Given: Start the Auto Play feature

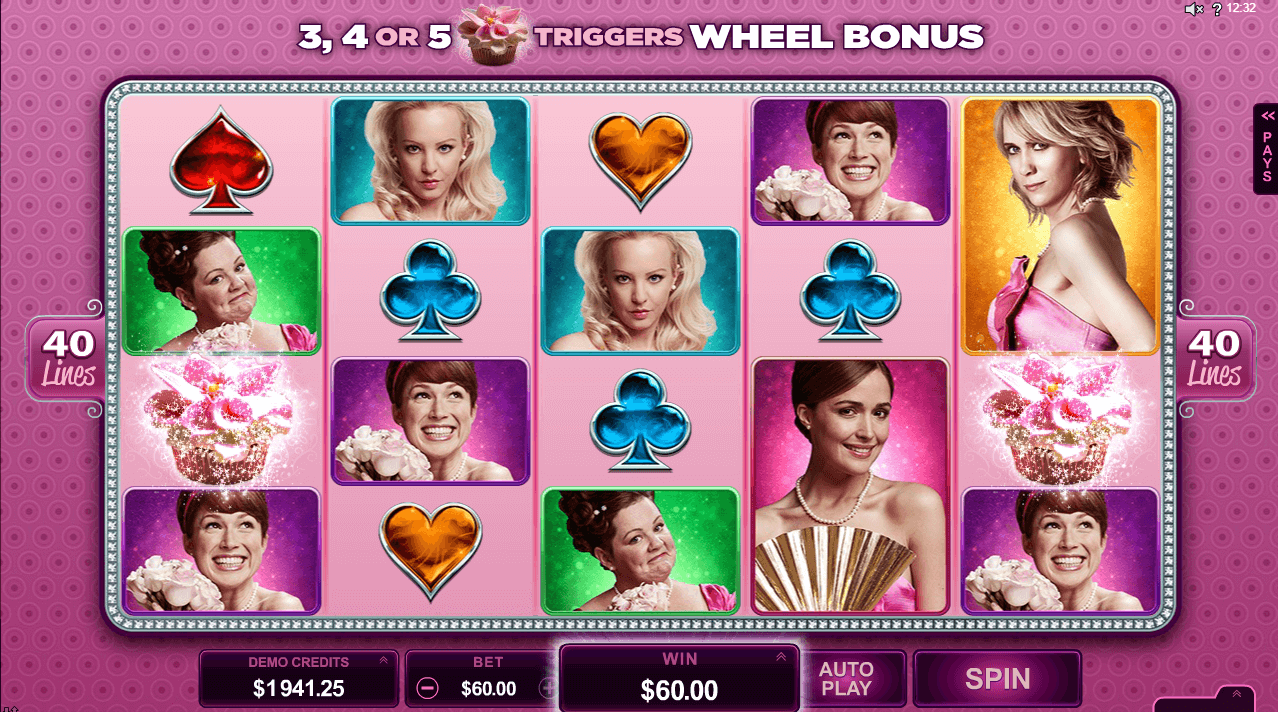Looking at the screenshot, I should [846, 679].
